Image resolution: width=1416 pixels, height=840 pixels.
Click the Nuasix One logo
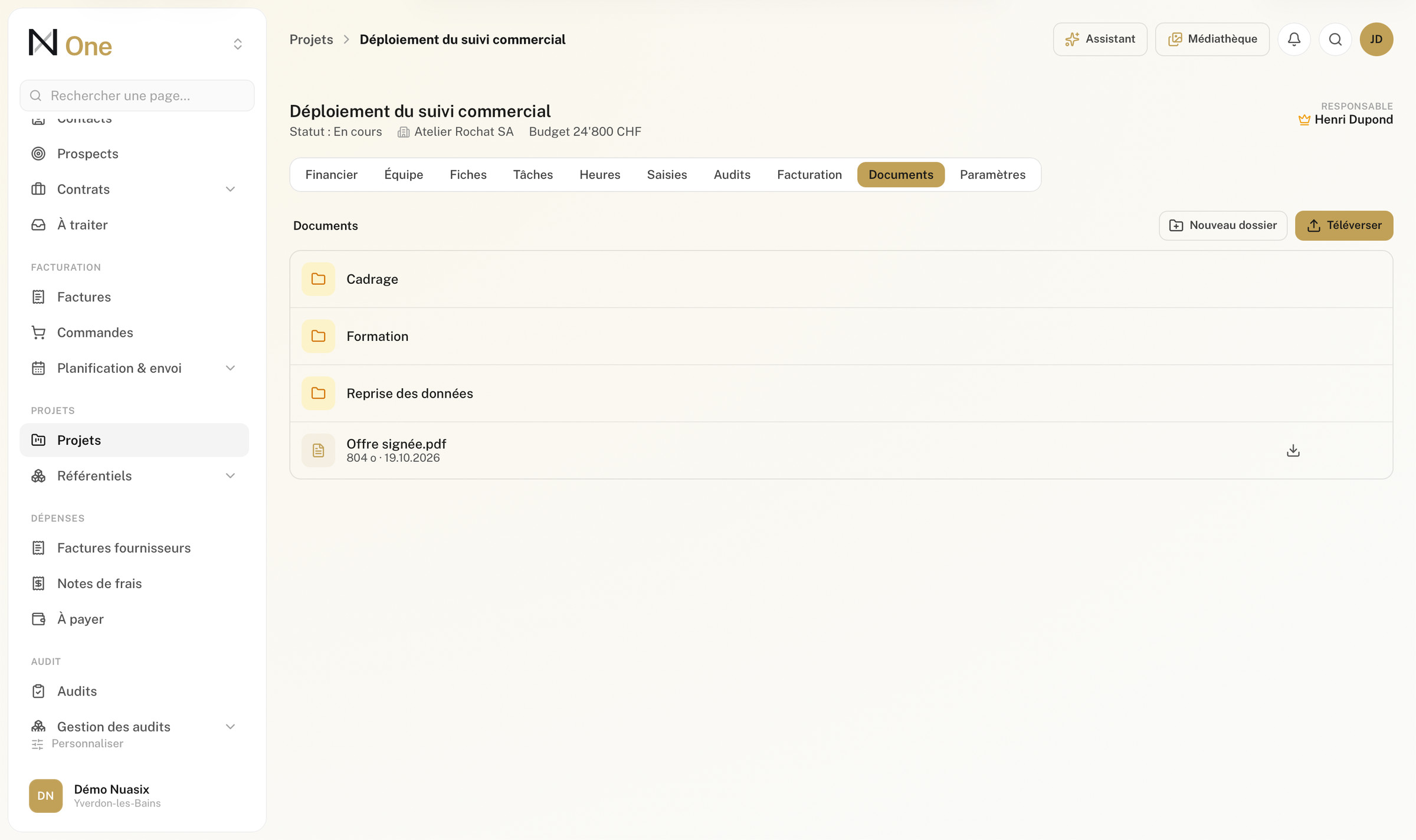70,44
